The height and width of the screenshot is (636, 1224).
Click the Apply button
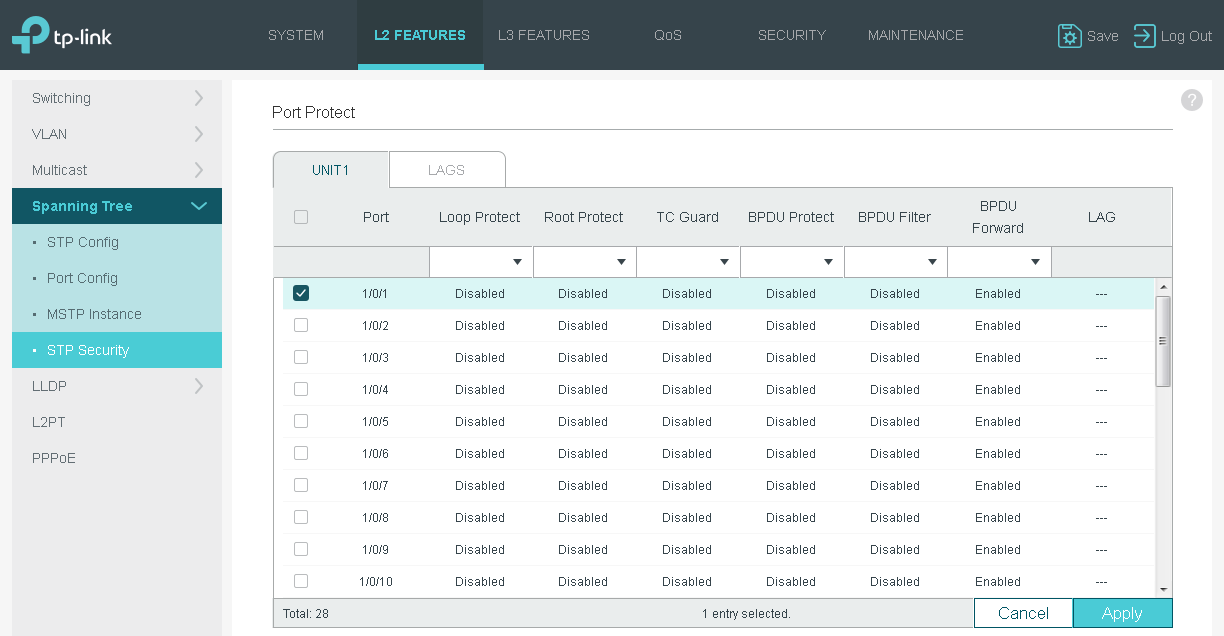click(x=1122, y=613)
